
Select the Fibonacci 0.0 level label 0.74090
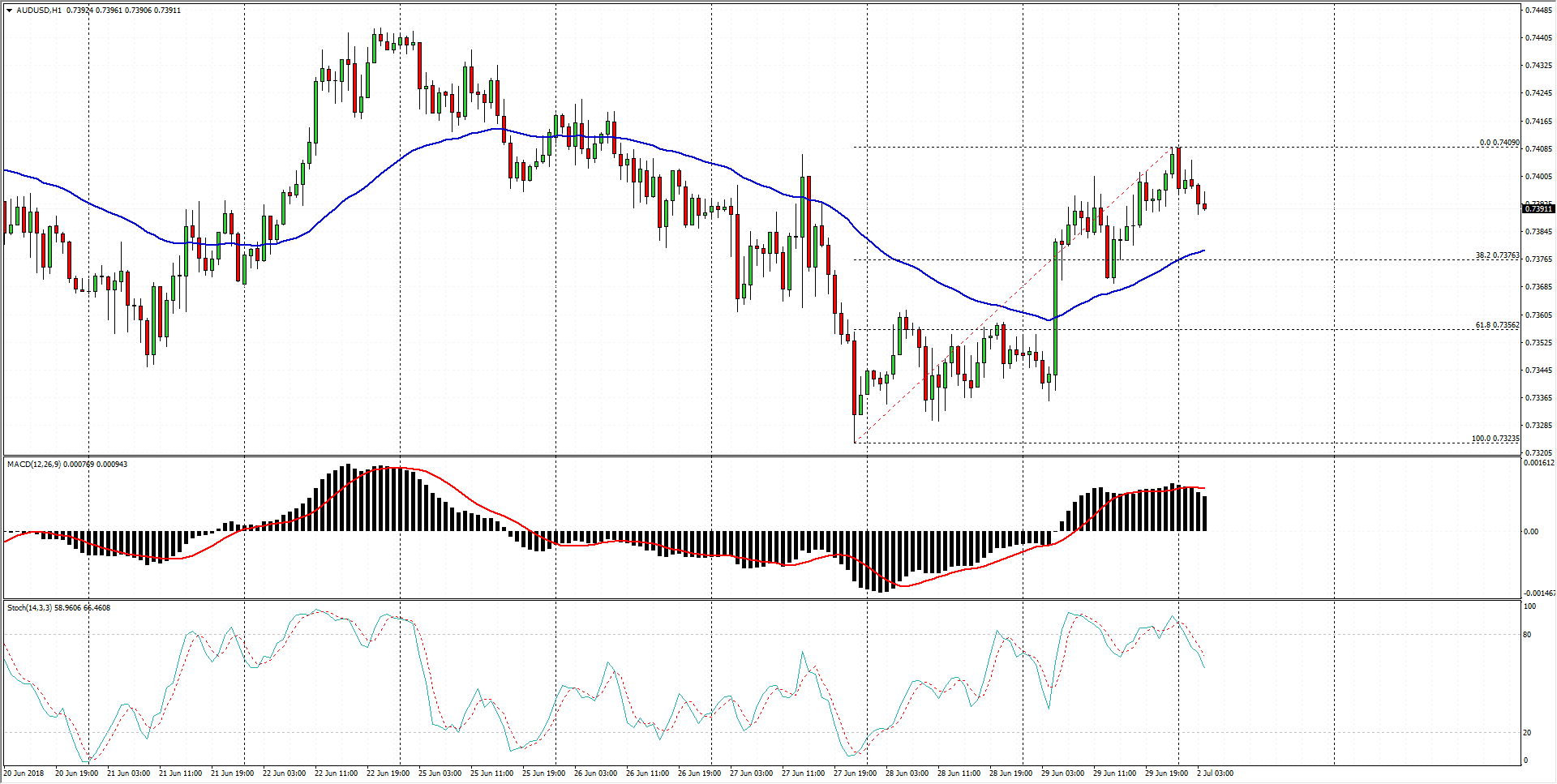[1499, 143]
